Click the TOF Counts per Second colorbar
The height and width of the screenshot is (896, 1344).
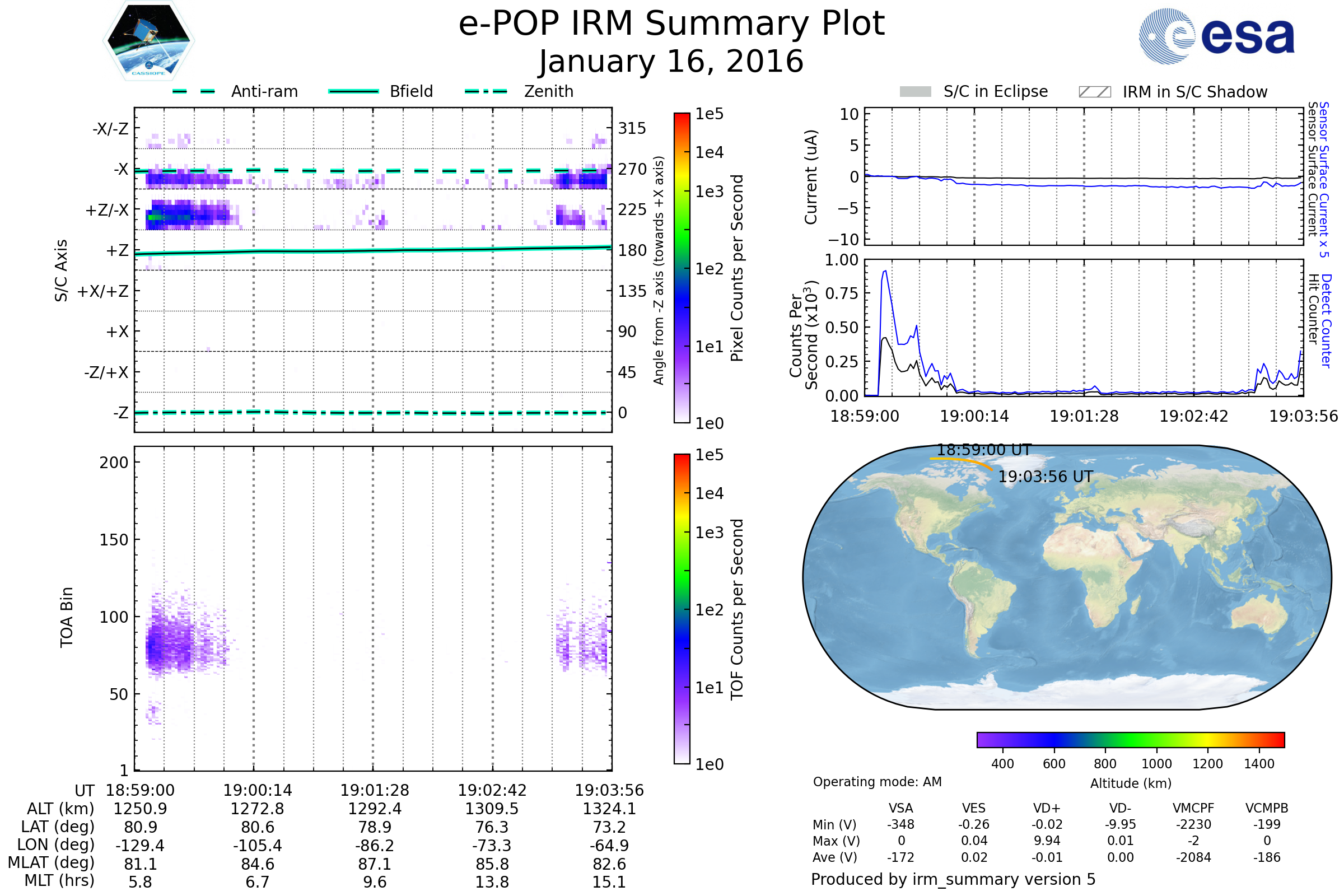point(682,609)
